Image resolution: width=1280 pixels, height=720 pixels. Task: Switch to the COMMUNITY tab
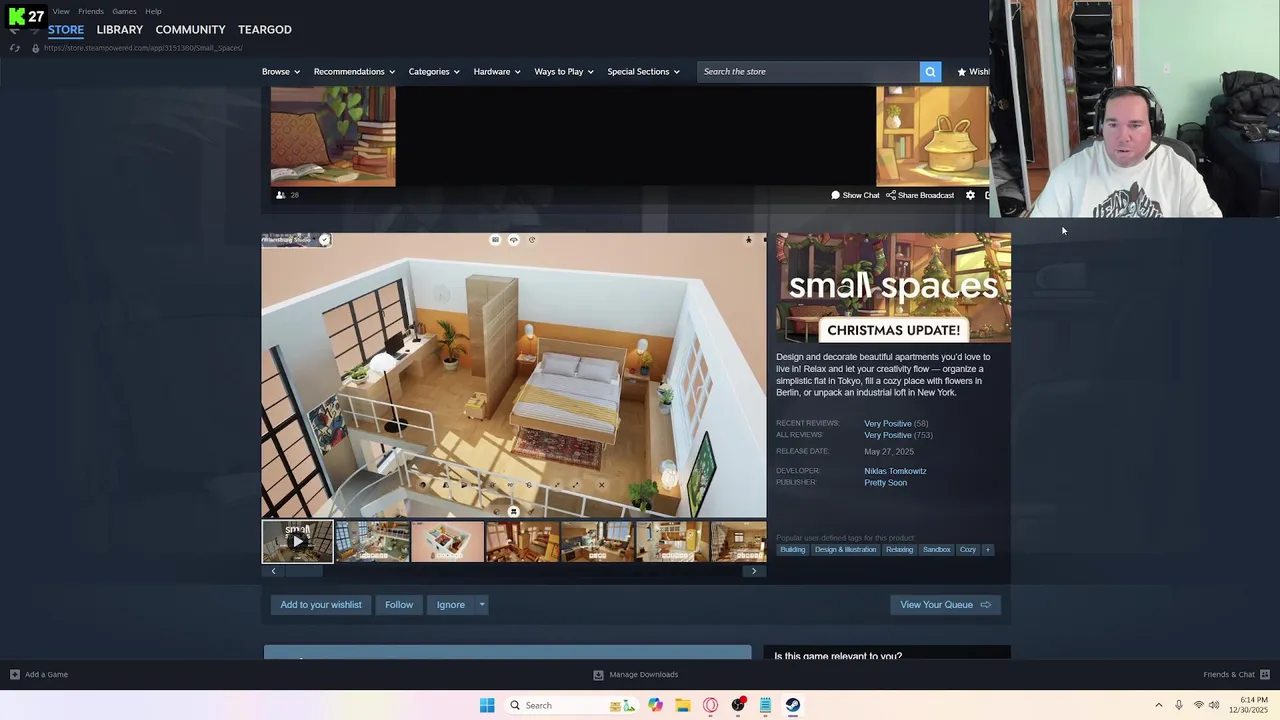click(x=190, y=30)
